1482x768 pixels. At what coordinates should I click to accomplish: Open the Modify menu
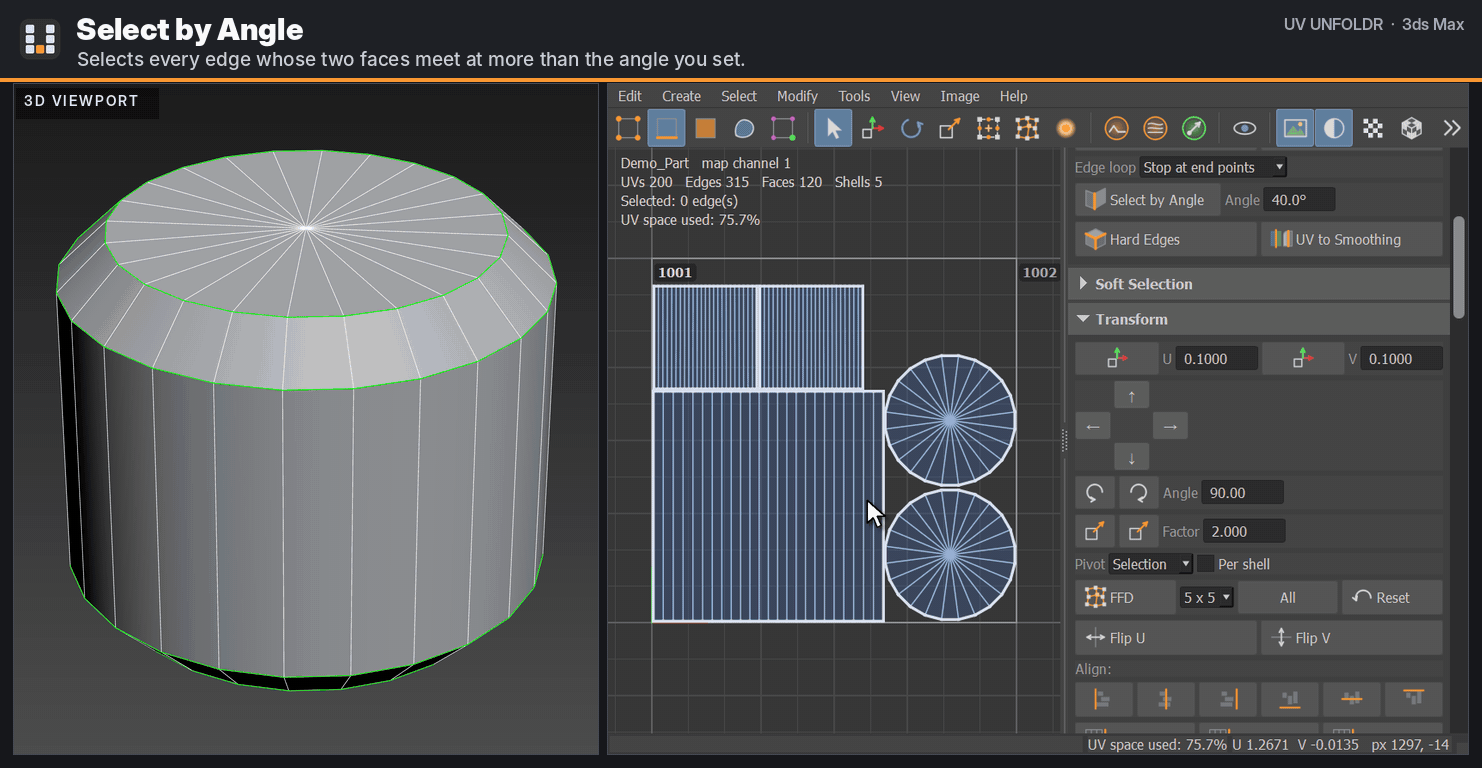797,96
